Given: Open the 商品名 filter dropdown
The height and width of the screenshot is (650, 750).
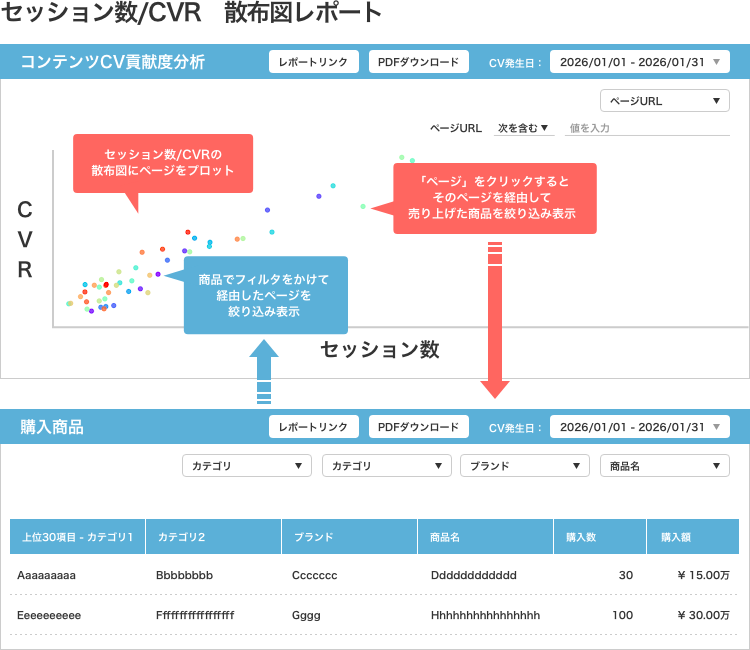Looking at the screenshot, I should pyautogui.click(x=665, y=466).
